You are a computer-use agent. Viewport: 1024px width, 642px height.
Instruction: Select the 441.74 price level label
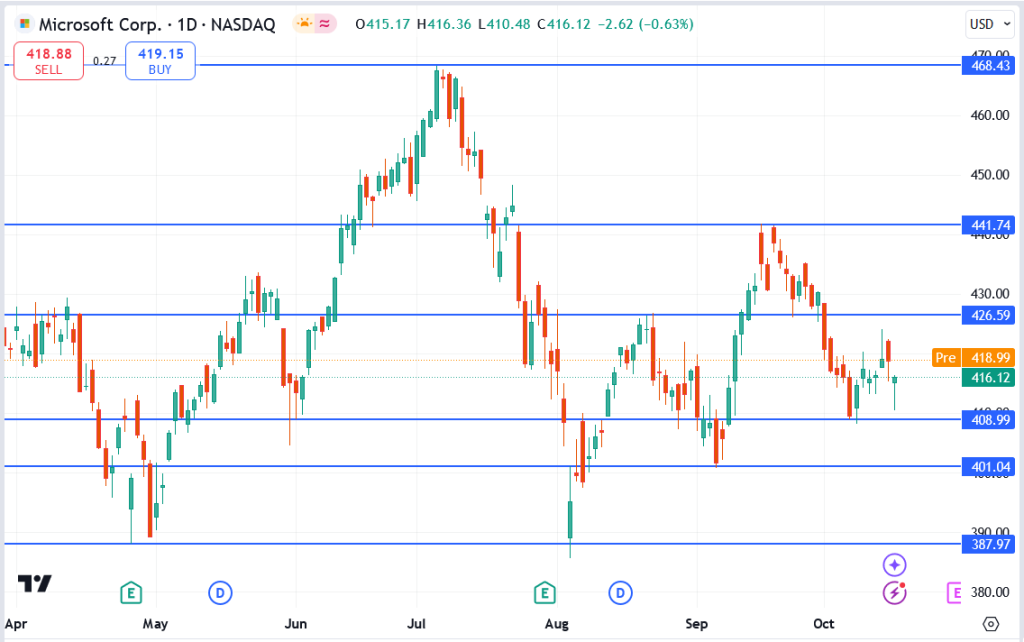(989, 225)
